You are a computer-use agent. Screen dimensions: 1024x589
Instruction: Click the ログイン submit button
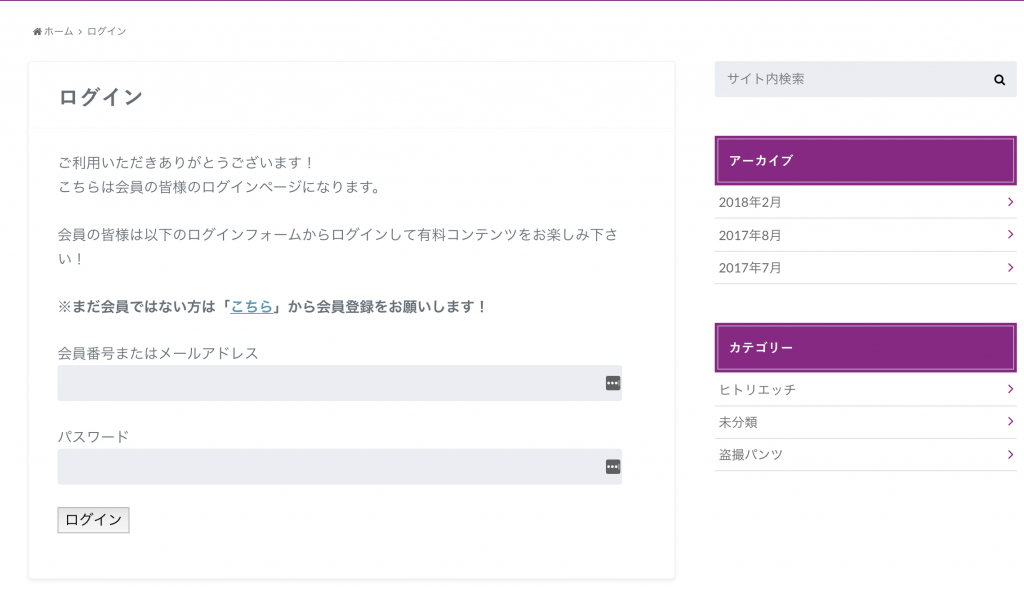coord(93,520)
